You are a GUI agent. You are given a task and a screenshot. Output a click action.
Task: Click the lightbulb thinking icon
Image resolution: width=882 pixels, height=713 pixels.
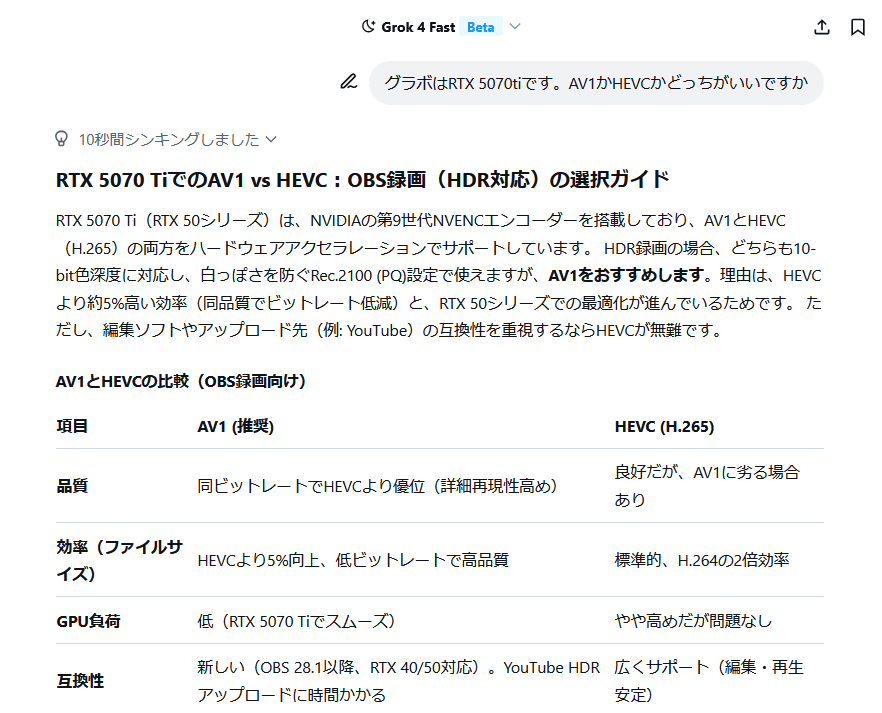point(62,139)
